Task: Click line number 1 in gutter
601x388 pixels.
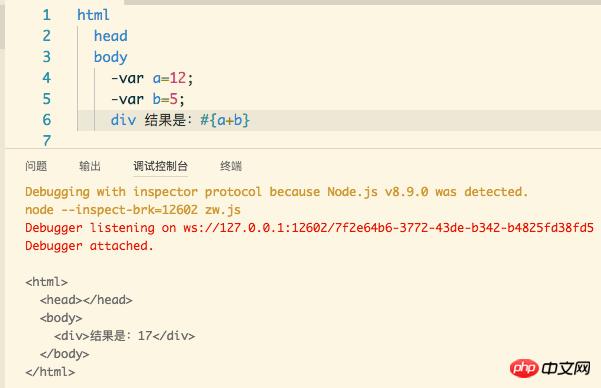Action: coord(46,15)
